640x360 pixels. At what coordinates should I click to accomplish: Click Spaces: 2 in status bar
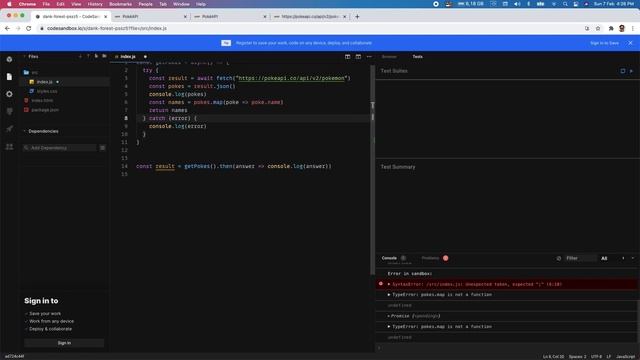pyautogui.click(x=577, y=357)
